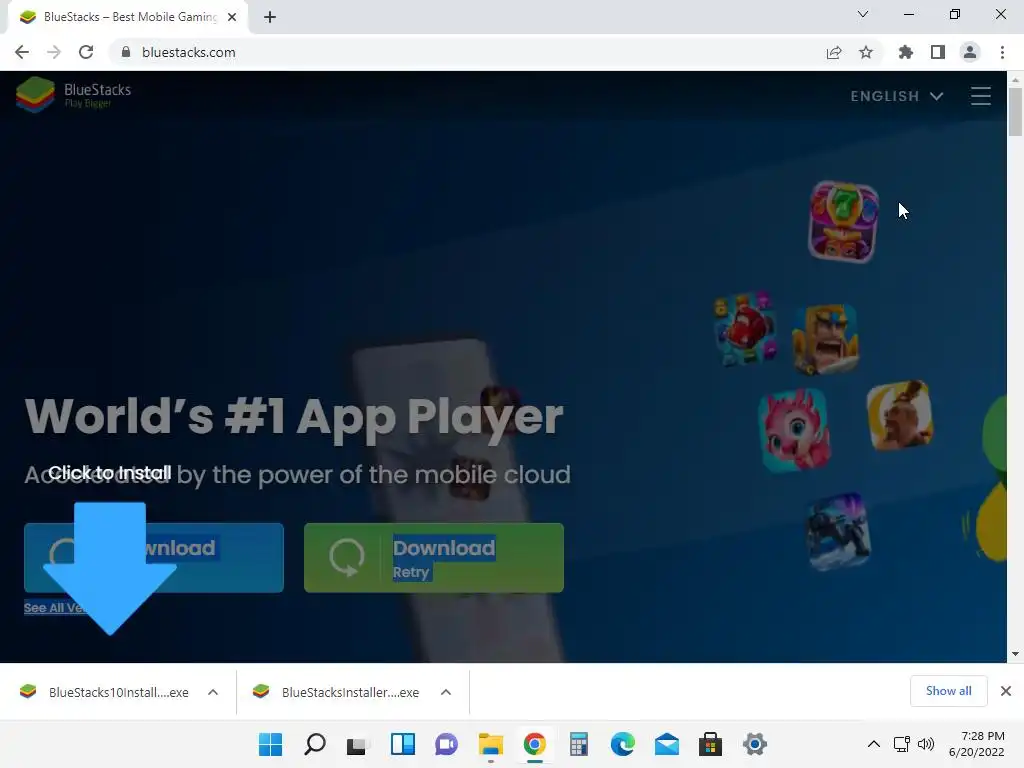Open volume control tray icon

pos(925,744)
